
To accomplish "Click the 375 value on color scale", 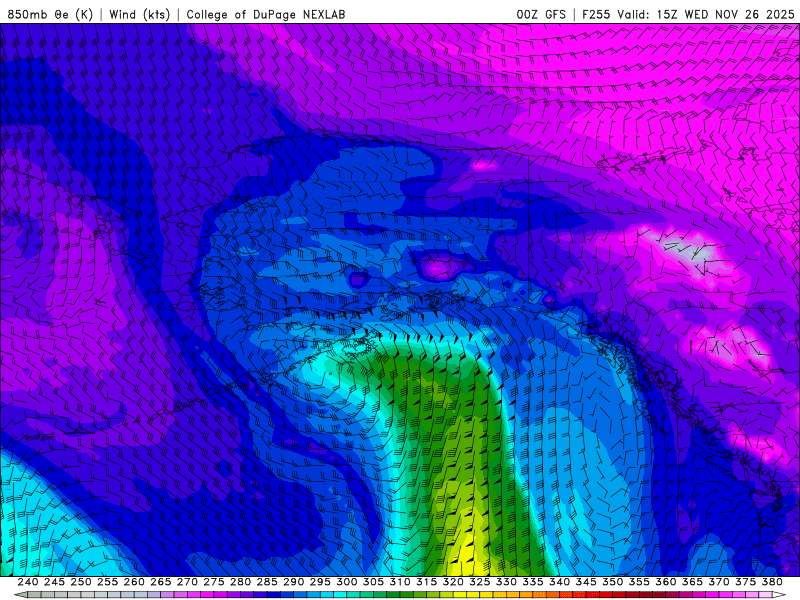I will click(x=745, y=582).
